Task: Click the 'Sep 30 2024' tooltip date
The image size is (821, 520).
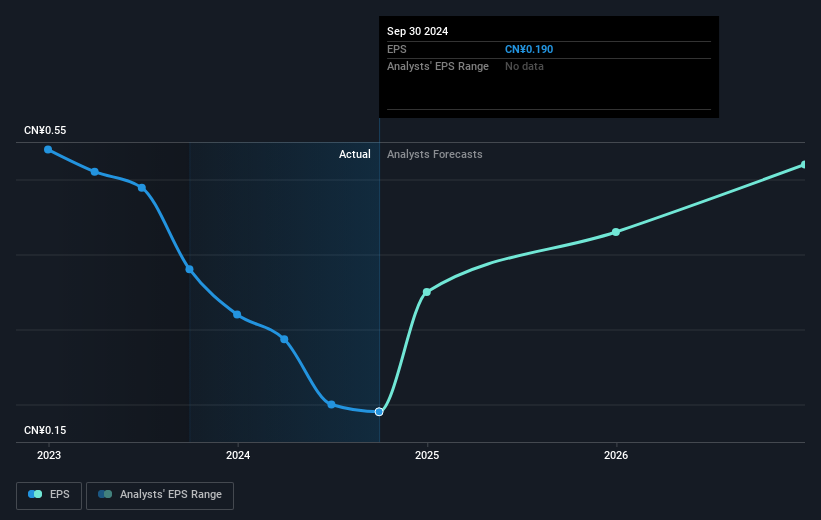Action: click(417, 31)
